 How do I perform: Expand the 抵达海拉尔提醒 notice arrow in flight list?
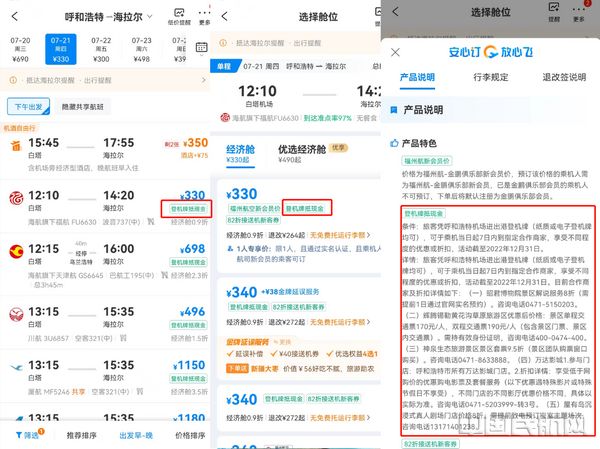[204, 80]
